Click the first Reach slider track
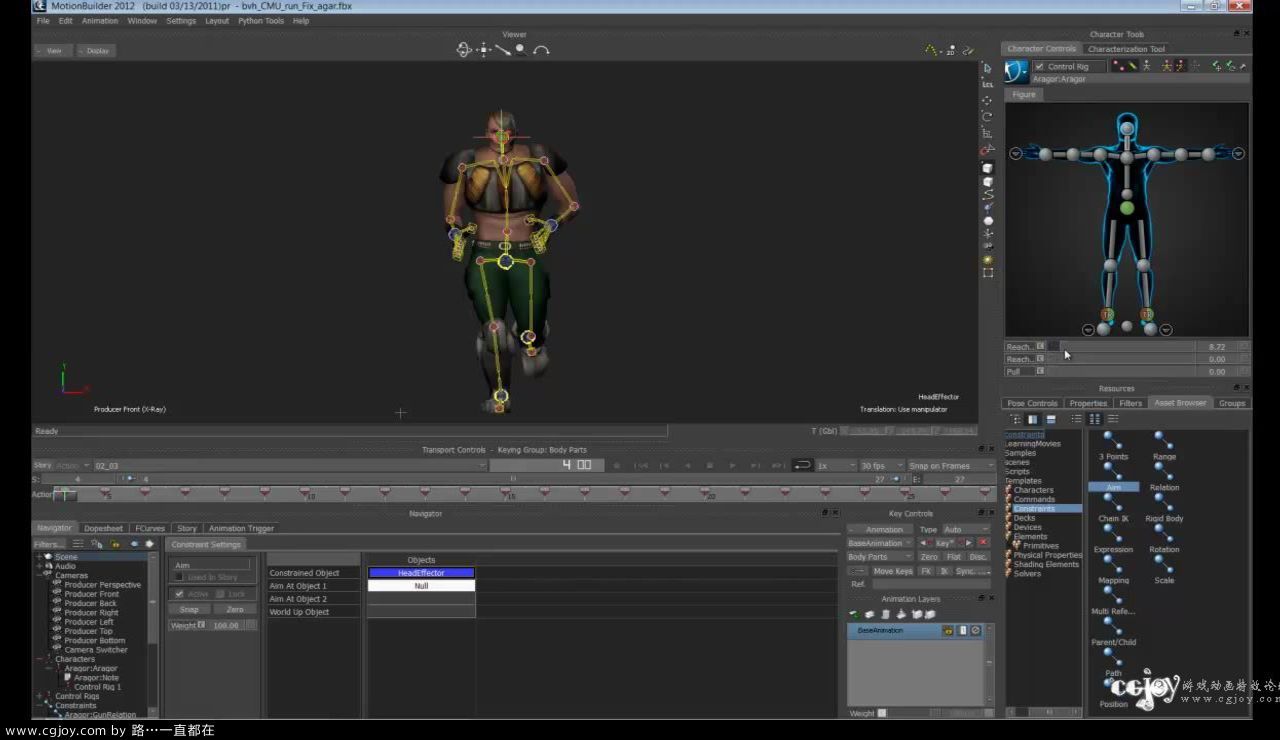This screenshot has height=740, width=1280. (x=1121, y=347)
